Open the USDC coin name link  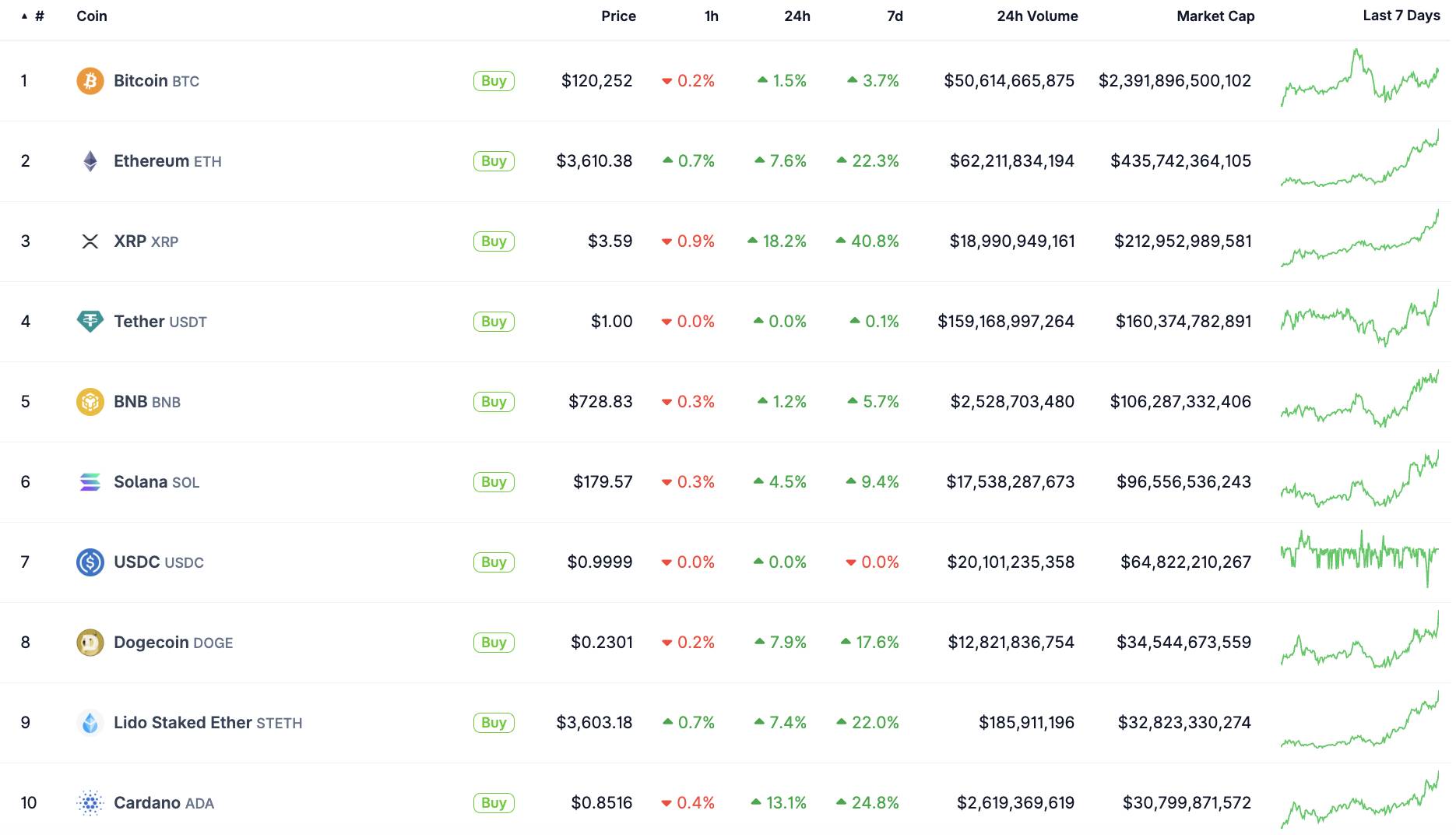[x=159, y=562]
